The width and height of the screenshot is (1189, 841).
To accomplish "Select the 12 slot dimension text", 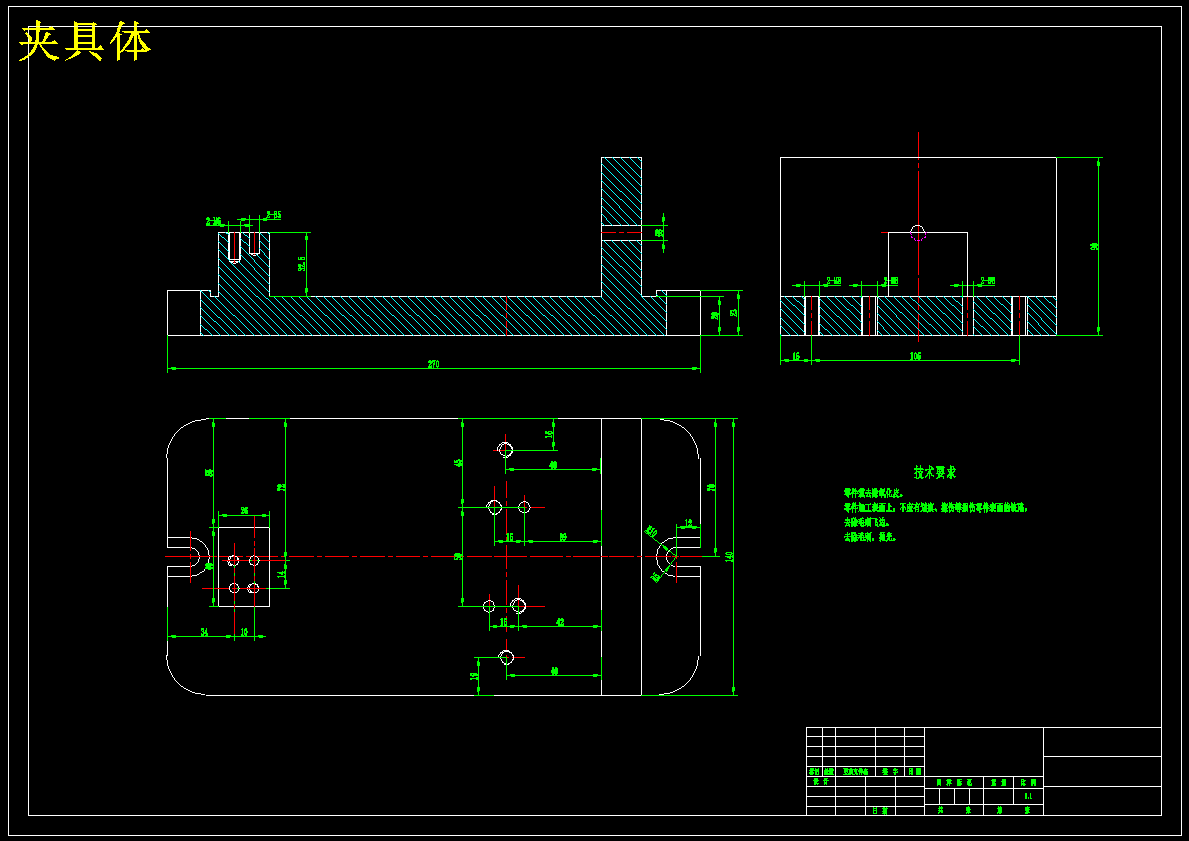I will (689, 523).
